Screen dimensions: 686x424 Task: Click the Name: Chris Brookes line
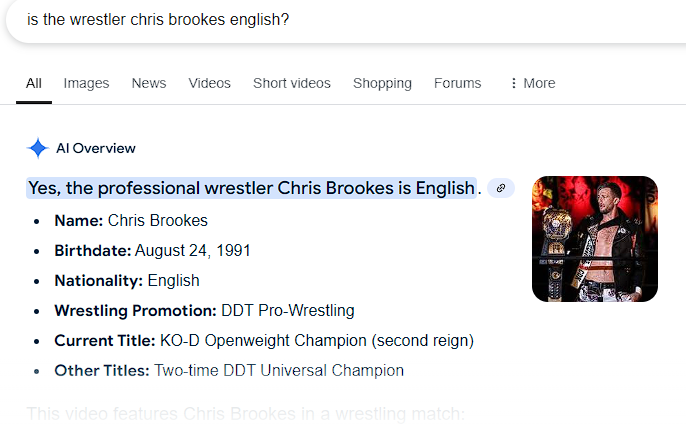(131, 220)
